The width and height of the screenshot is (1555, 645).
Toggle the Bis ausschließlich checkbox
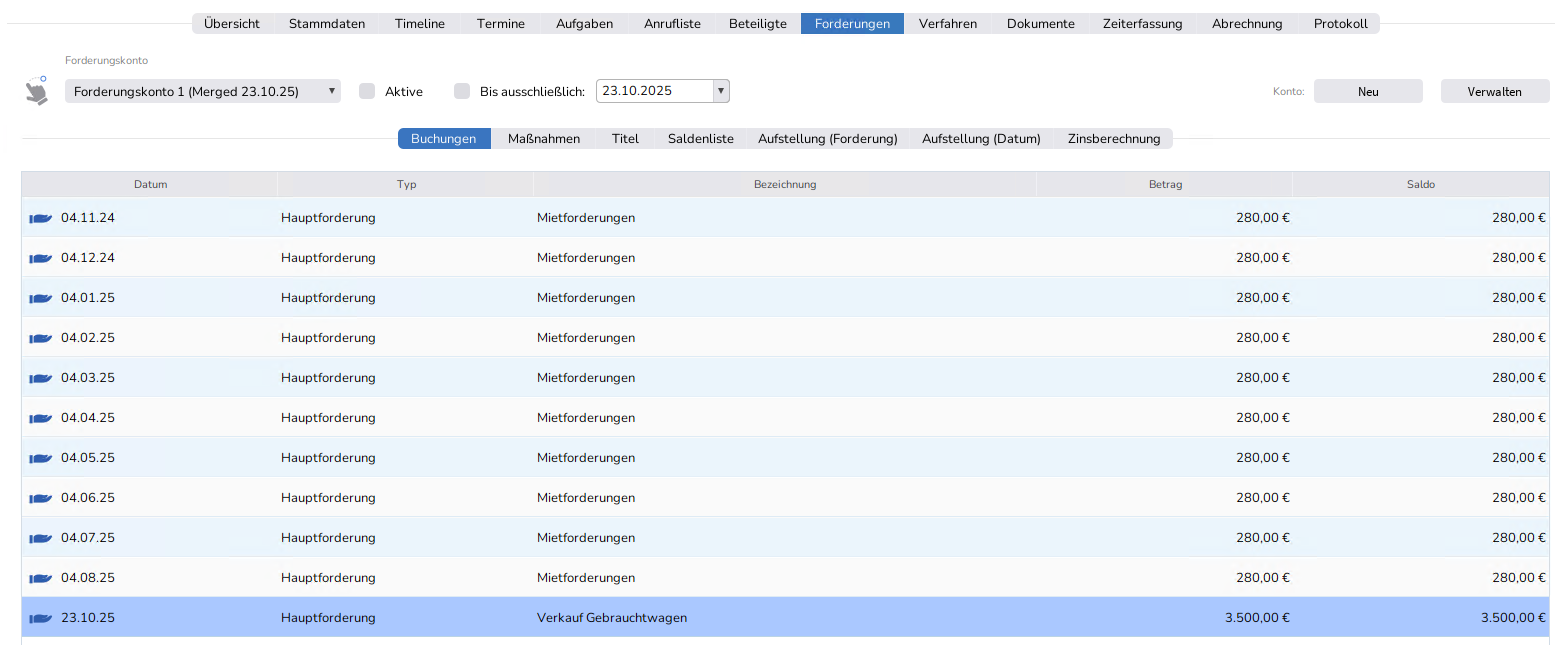(x=462, y=91)
